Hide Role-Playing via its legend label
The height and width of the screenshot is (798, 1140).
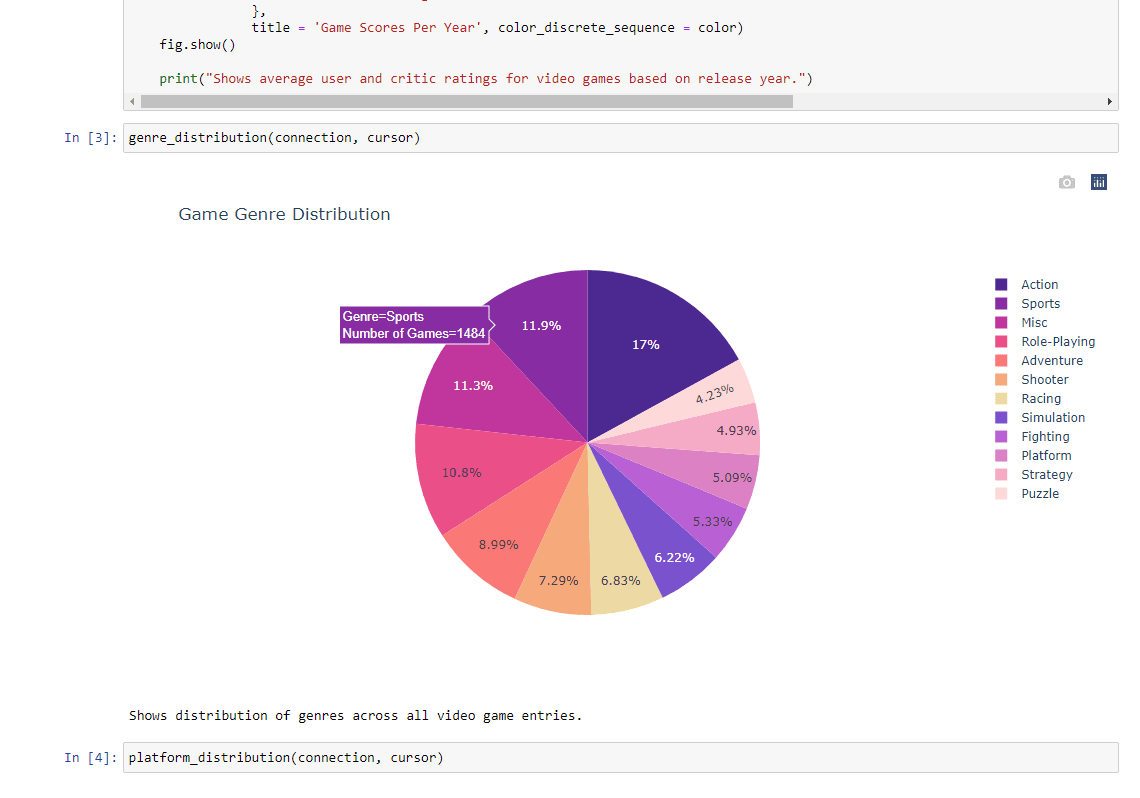coord(1058,341)
